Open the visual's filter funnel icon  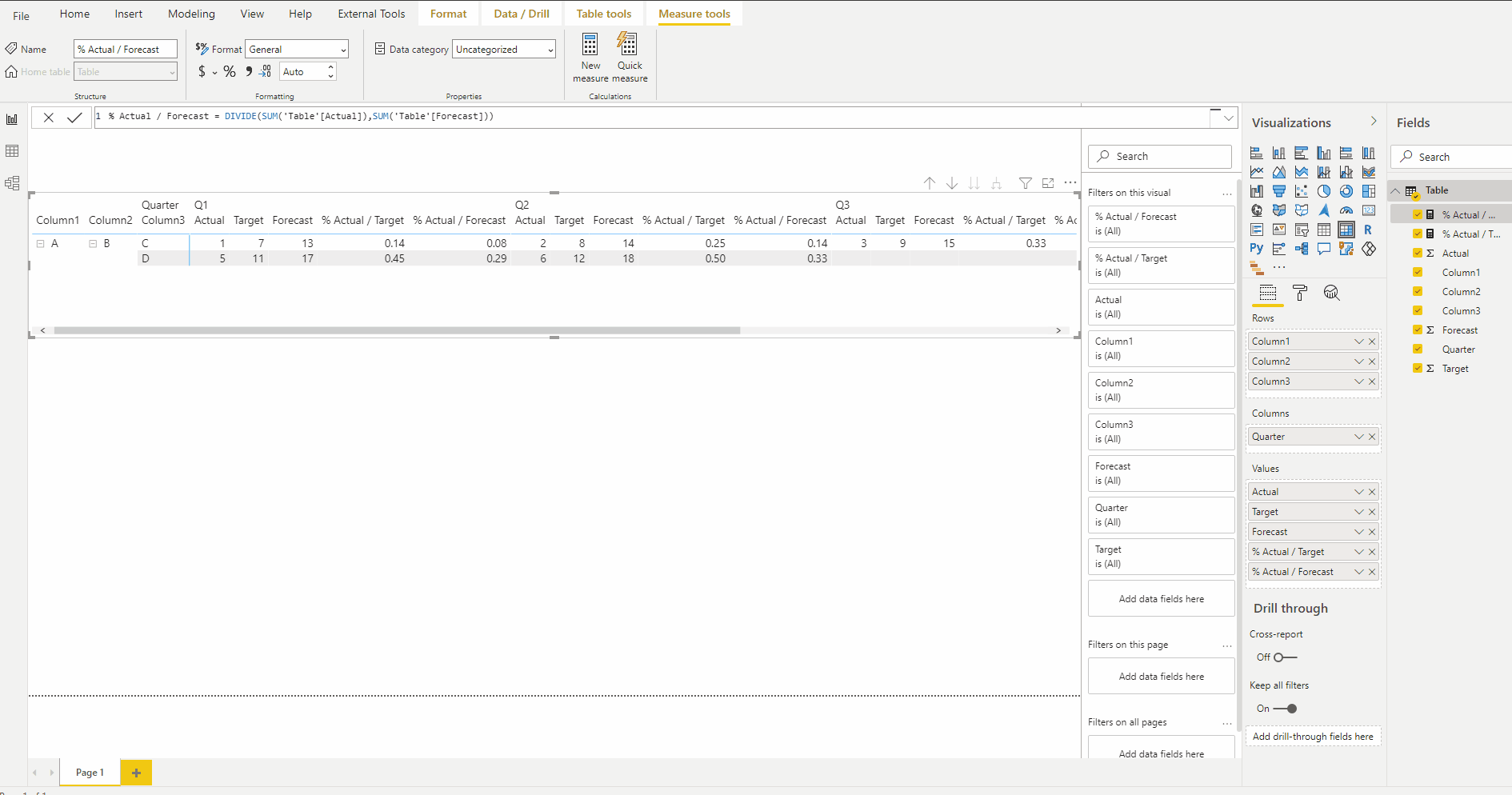pos(1026,183)
